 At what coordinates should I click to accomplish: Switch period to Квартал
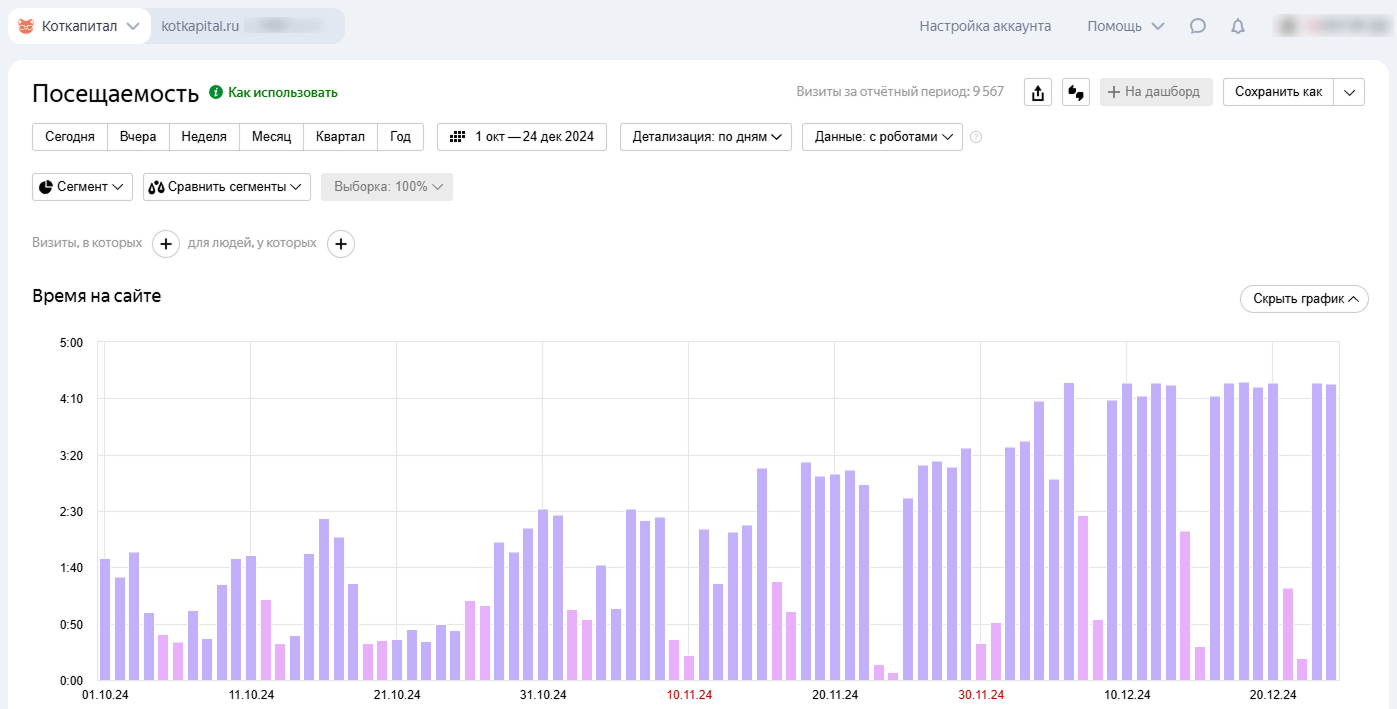340,137
